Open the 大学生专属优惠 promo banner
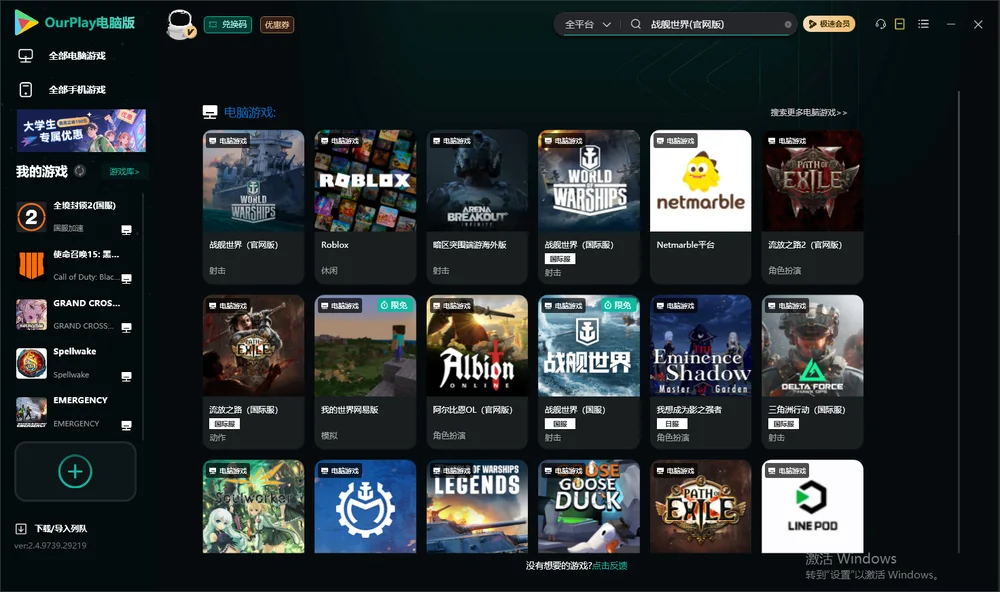 pos(81,131)
